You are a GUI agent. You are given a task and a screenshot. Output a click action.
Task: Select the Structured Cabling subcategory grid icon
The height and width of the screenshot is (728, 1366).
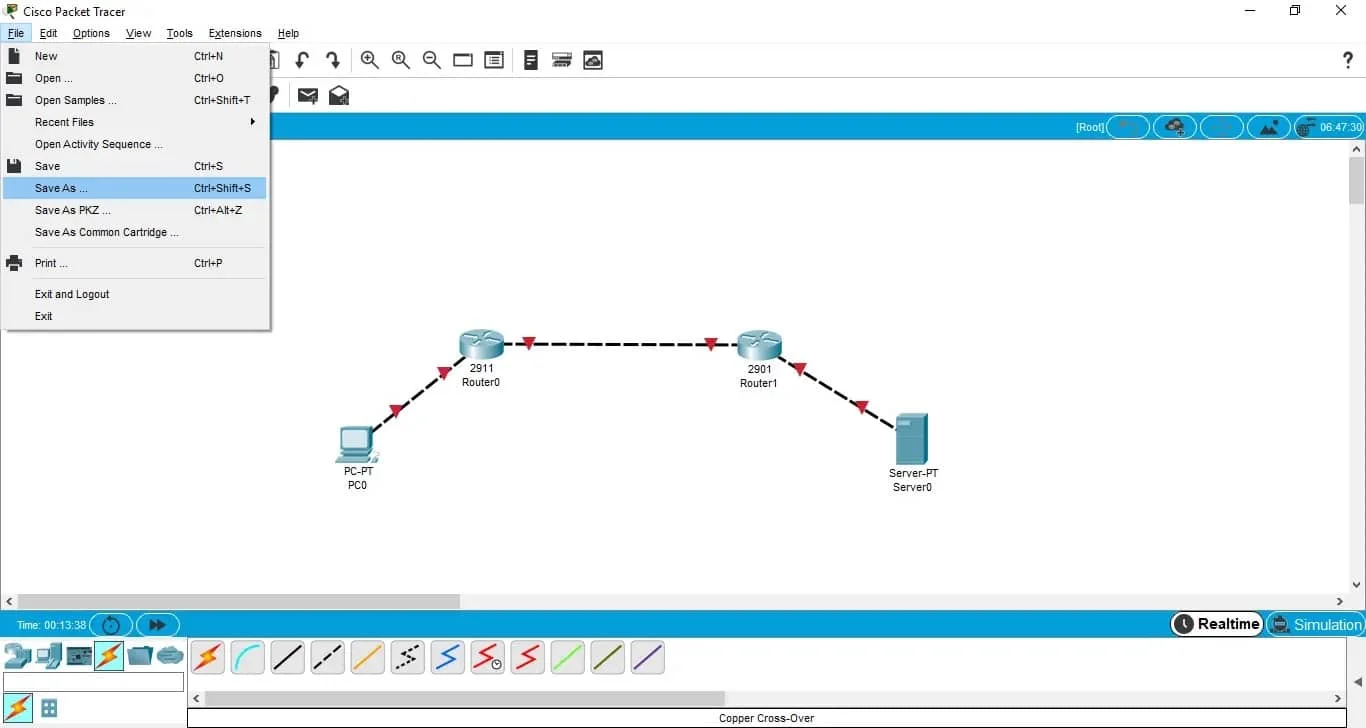pos(49,708)
